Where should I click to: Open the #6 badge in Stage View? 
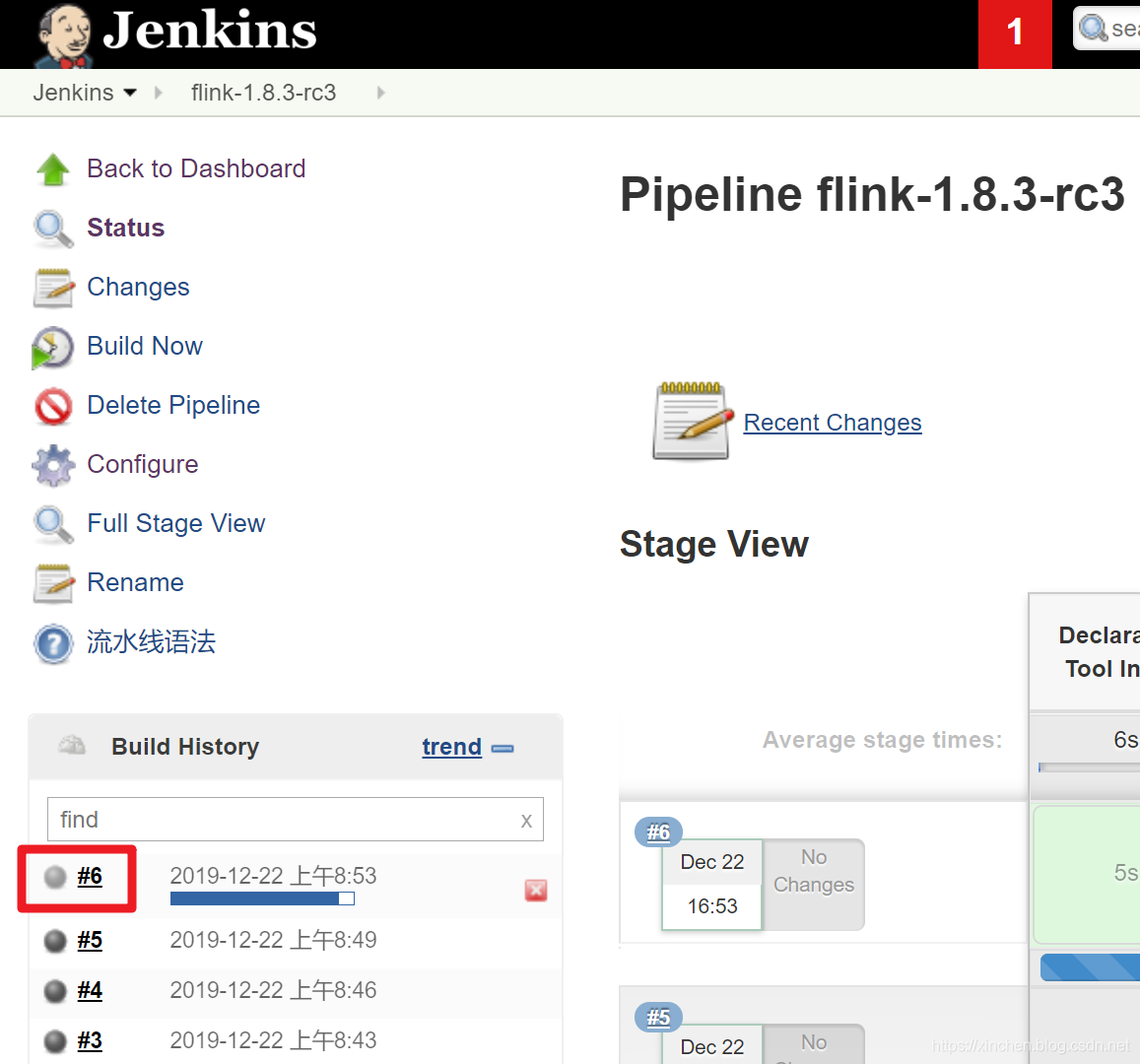tap(659, 831)
